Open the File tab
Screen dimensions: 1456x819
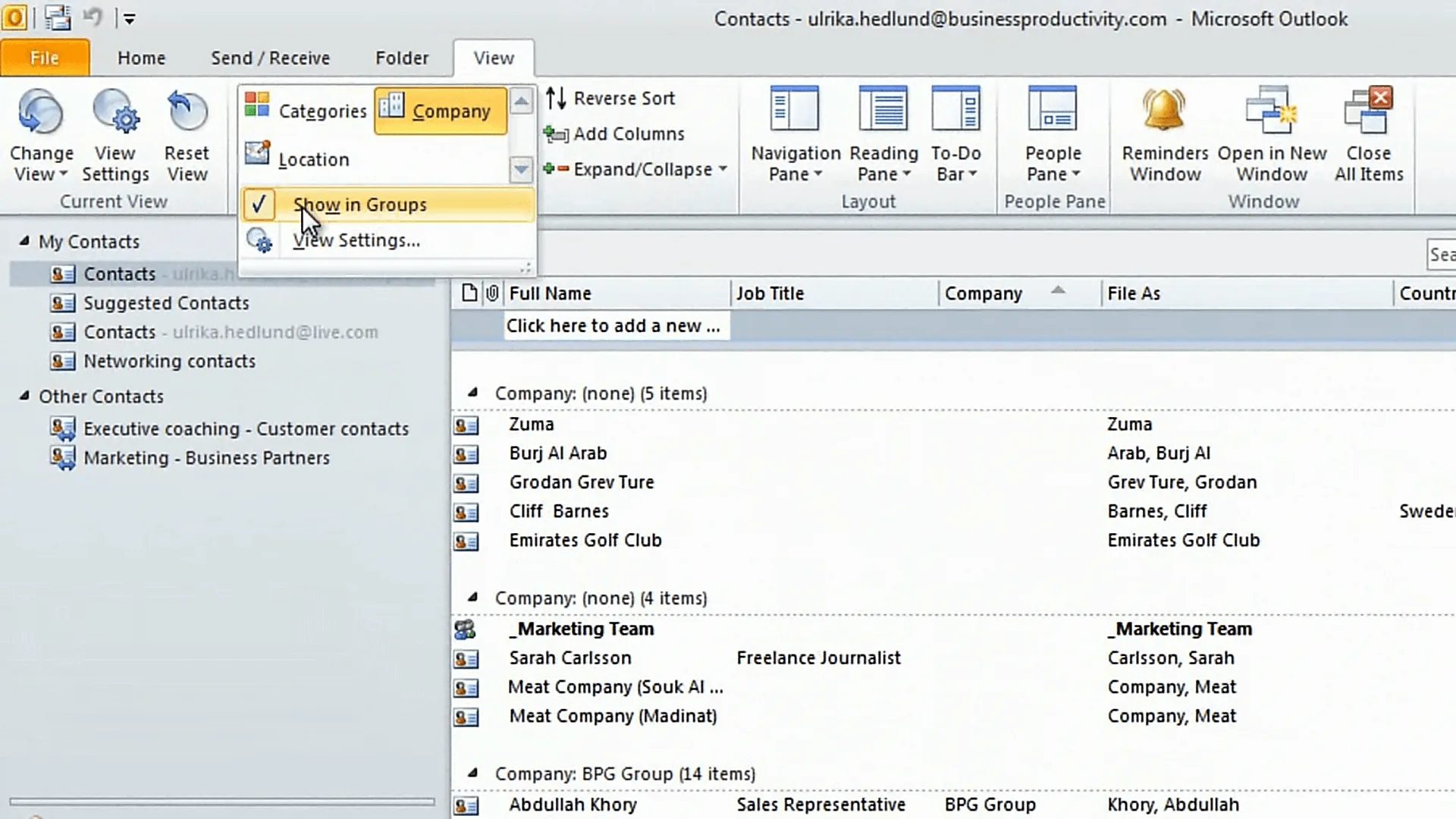click(45, 58)
